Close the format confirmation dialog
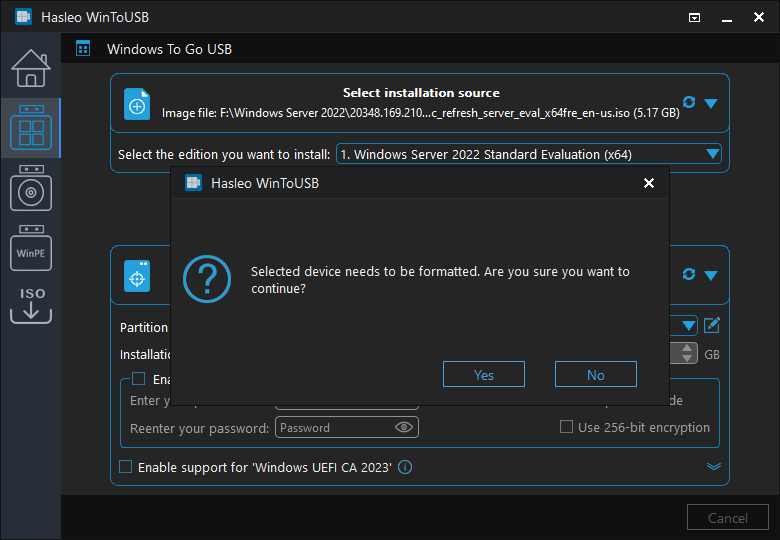This screenshot has height=540, width=780. tap(649, 183)
